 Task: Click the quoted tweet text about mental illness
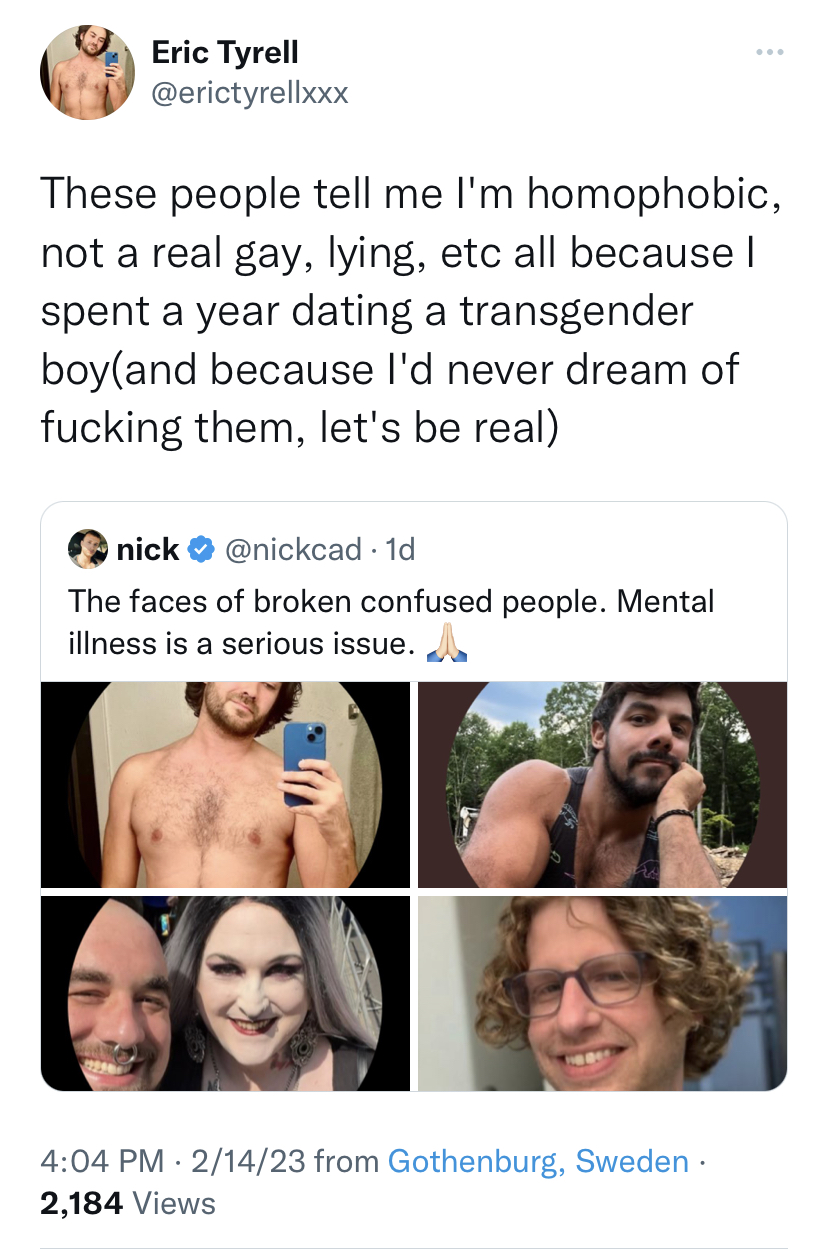point(390,621)
